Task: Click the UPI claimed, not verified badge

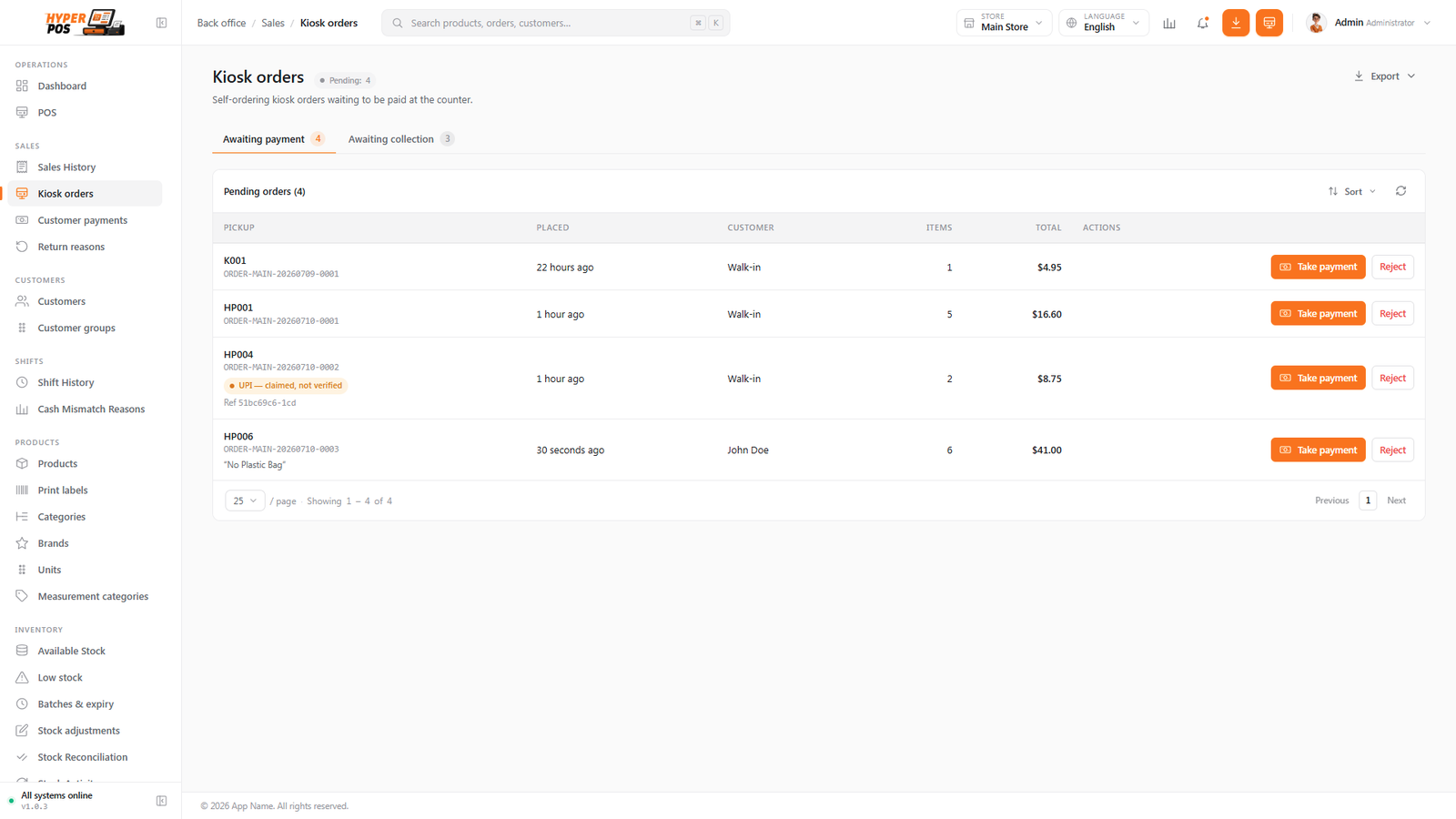Action: 286,385
